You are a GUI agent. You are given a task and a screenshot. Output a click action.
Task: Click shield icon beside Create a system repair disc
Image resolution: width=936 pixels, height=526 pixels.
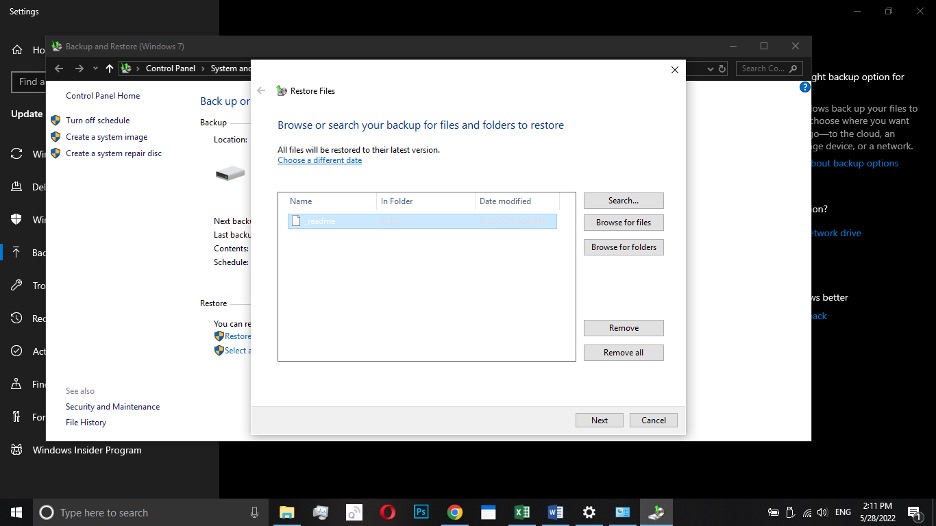coord(56,153)
